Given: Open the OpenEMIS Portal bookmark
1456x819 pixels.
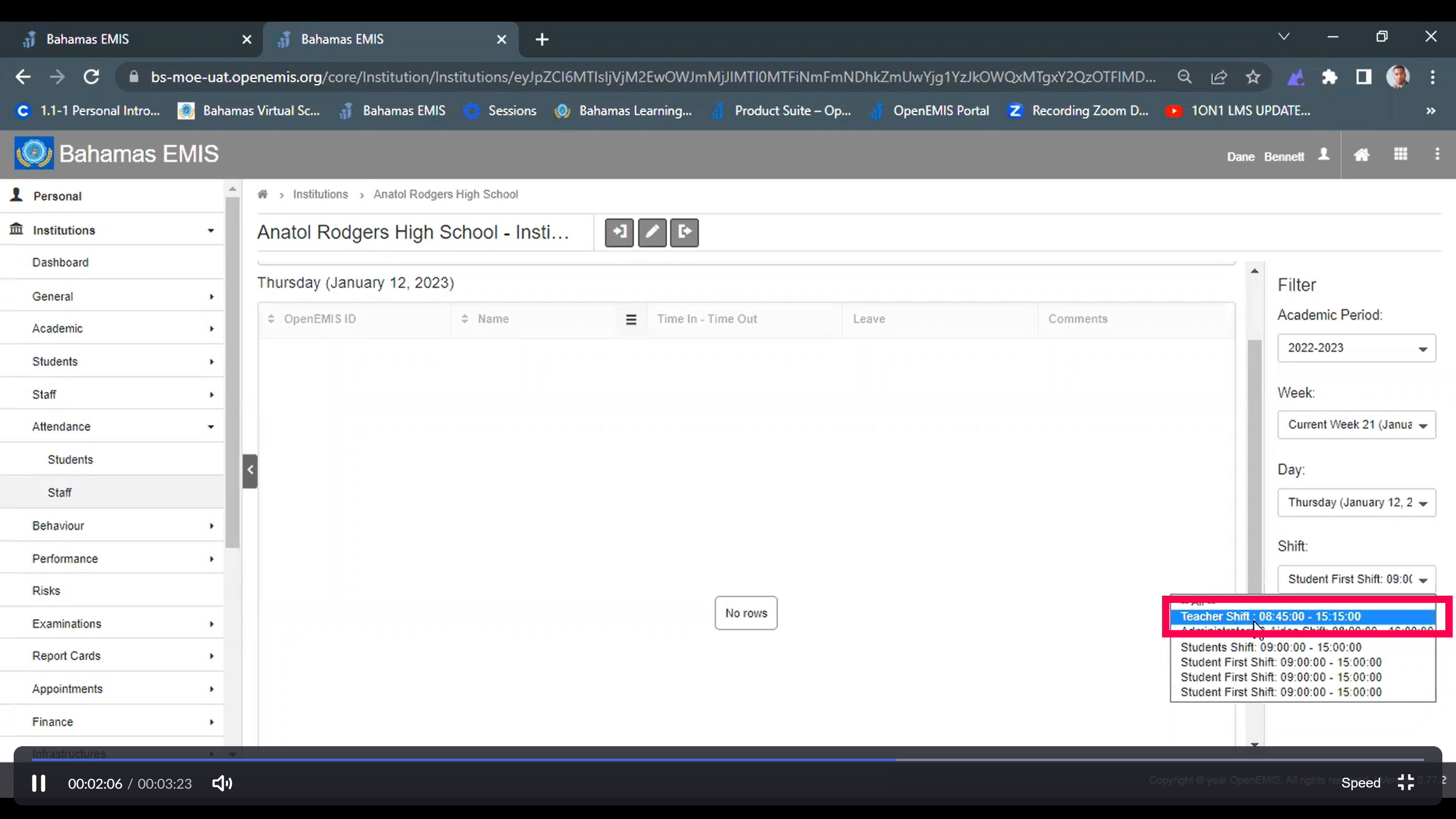Looking at the screenshot, I should click(x=930, y=111).
